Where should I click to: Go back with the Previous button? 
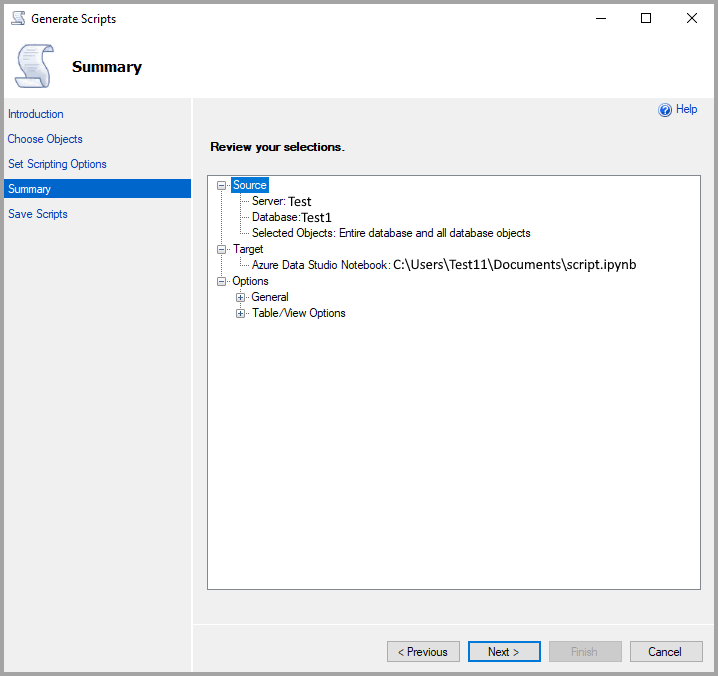(423, 652)
